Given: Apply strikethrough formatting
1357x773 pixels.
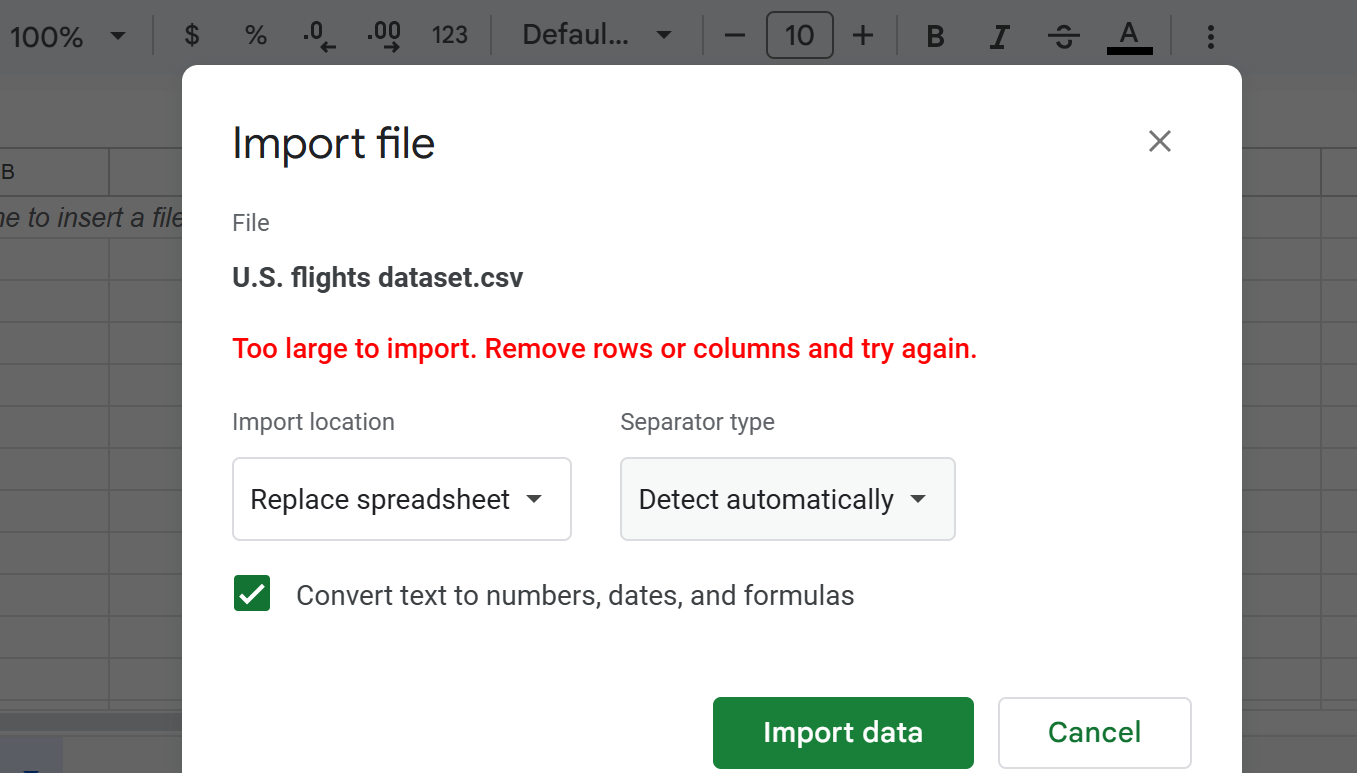Looking at the screenshot, I should point(1064,35).
